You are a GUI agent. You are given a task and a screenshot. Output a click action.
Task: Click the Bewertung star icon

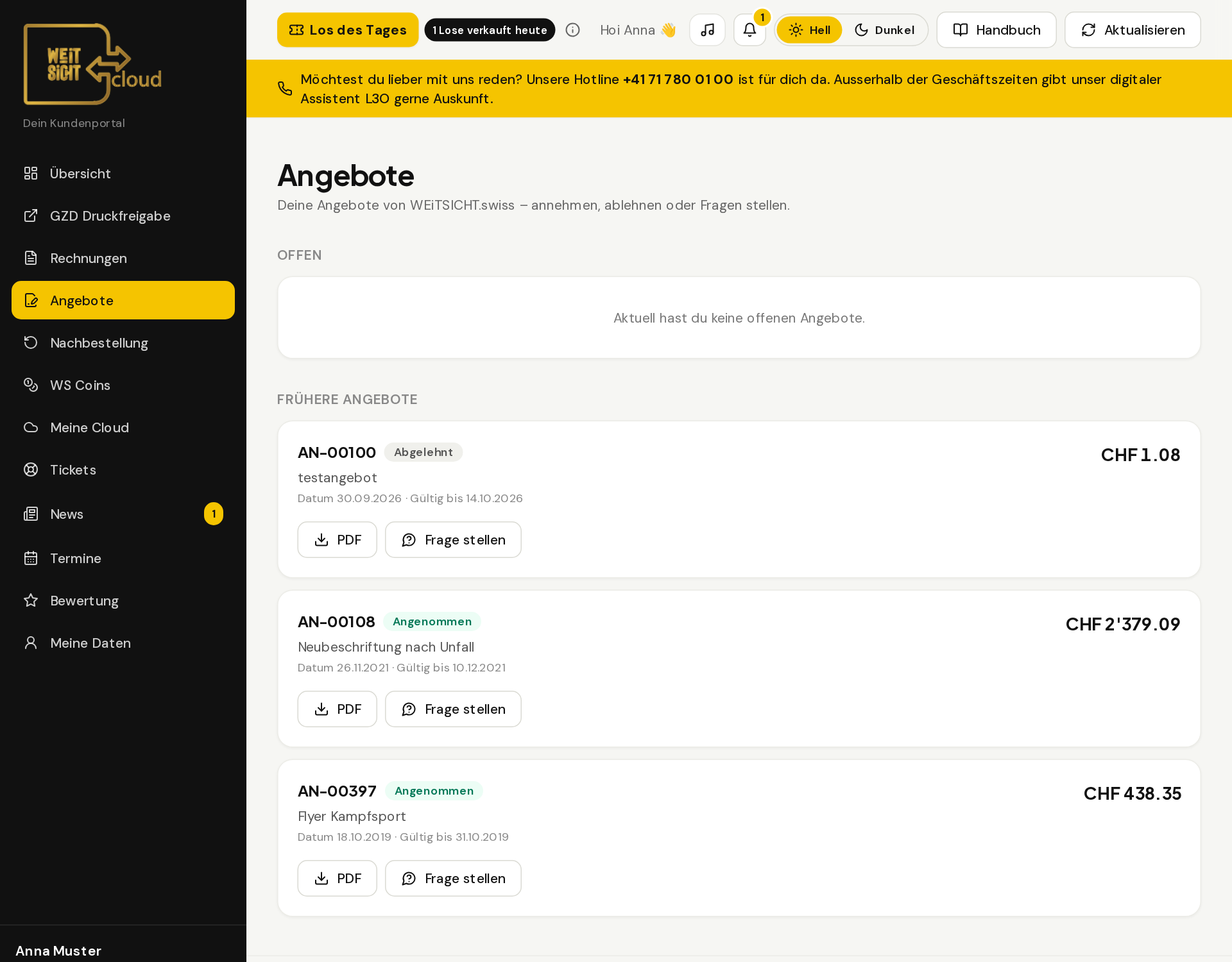(31, 600)
